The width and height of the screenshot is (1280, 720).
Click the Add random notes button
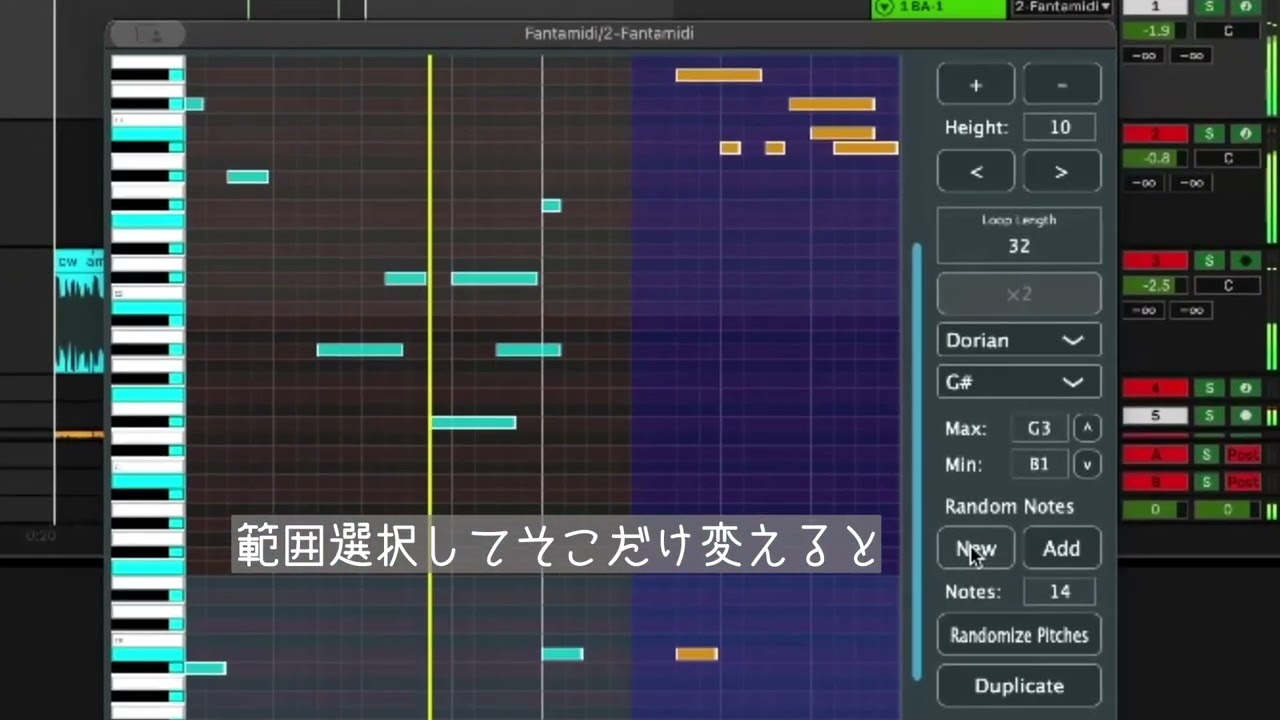click(x=1062, y=548)
